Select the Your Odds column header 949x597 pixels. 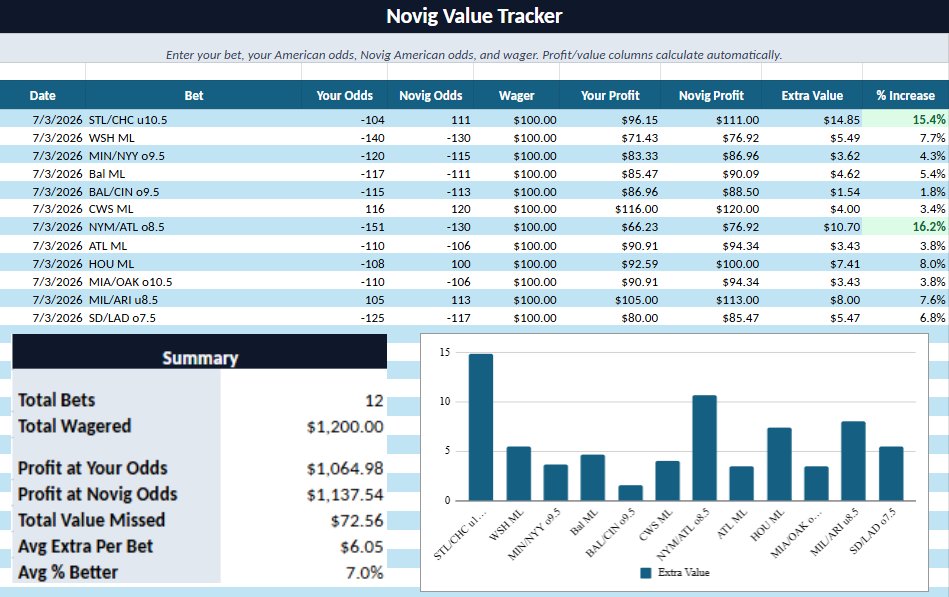(x=344, y=95)
